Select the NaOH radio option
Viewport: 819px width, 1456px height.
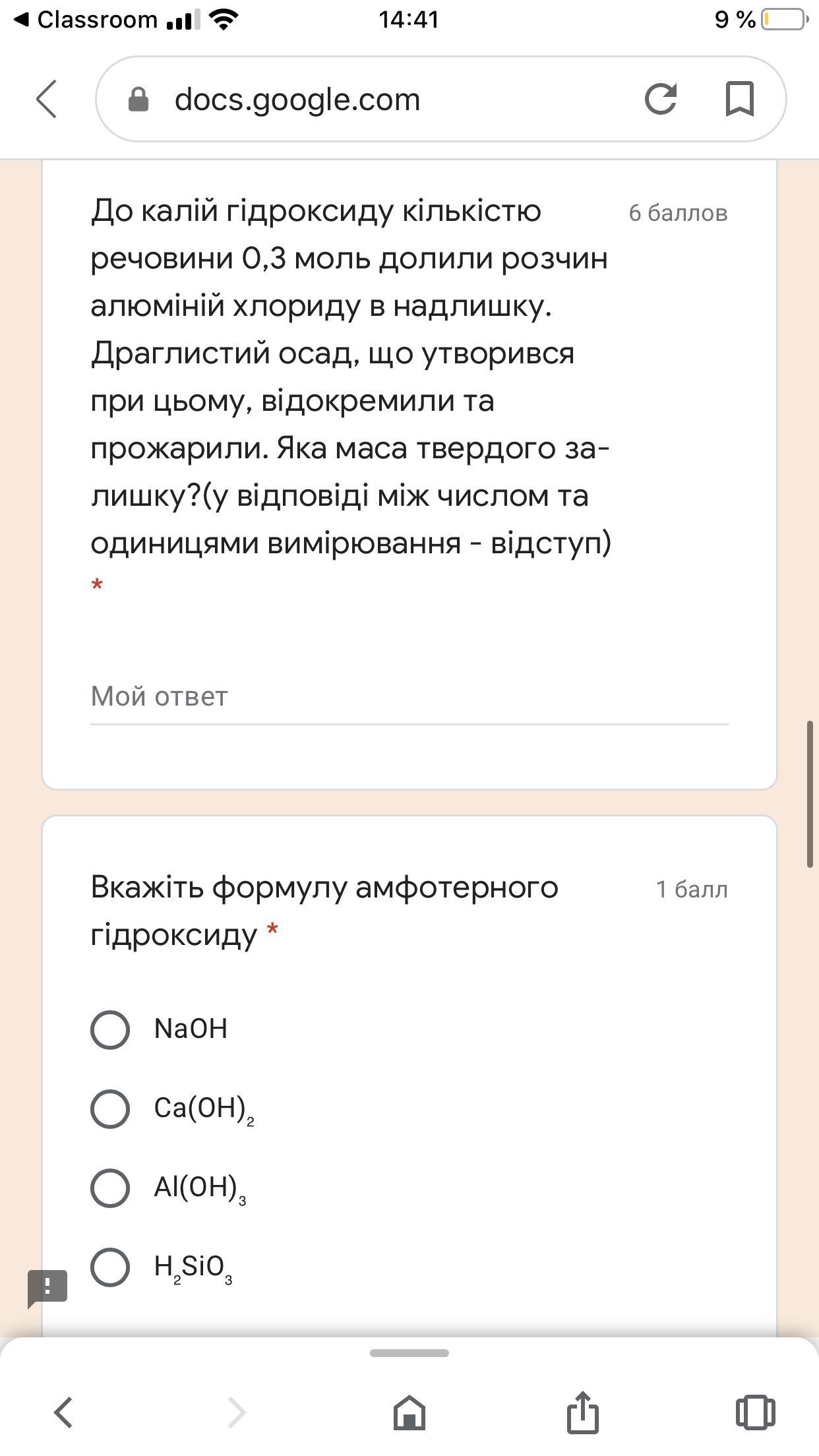click(x=110, y=1029)
